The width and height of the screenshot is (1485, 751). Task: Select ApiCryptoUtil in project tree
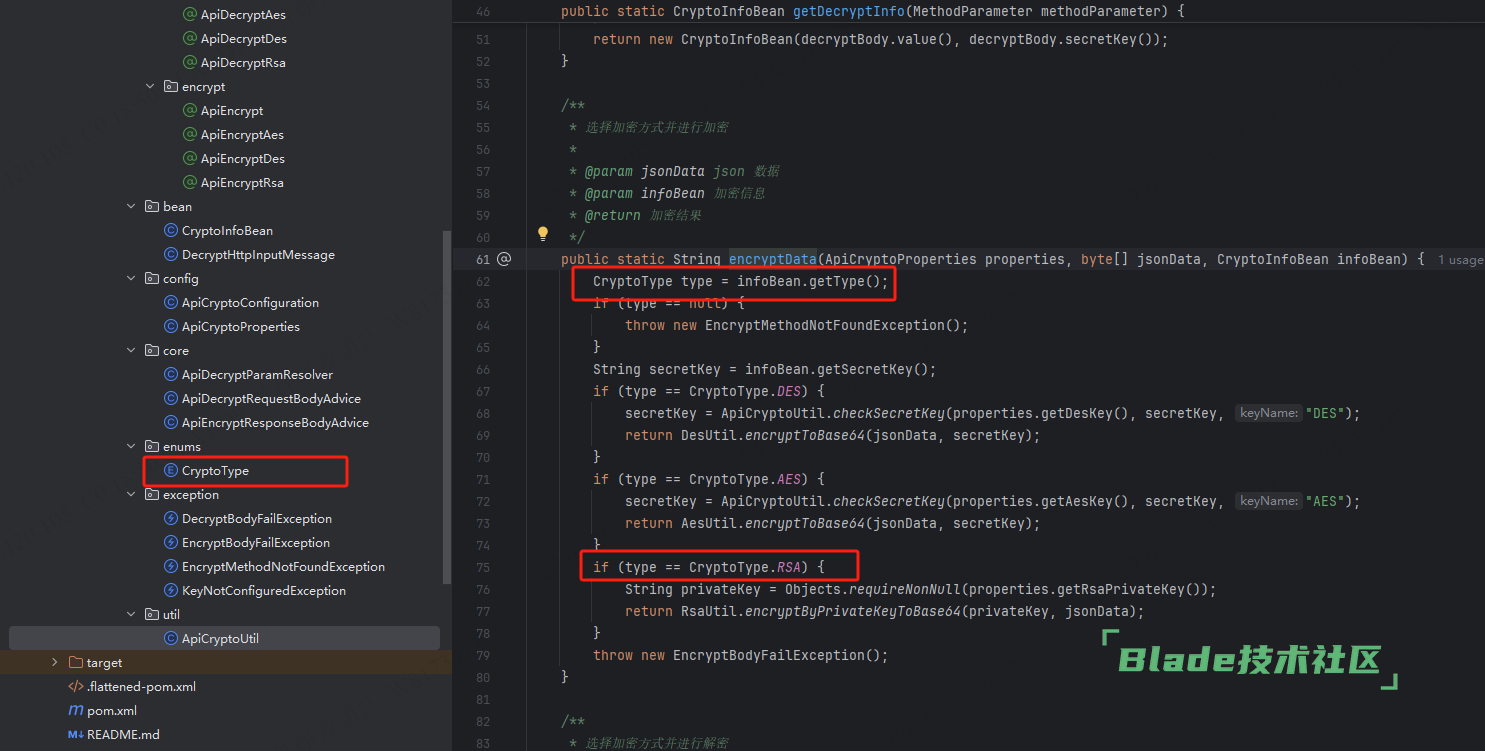pos(220,639)
